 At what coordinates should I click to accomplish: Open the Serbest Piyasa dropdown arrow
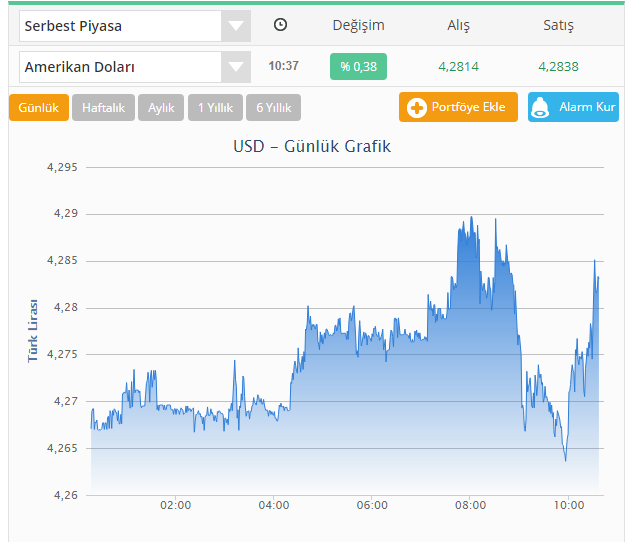click(235, 26)
